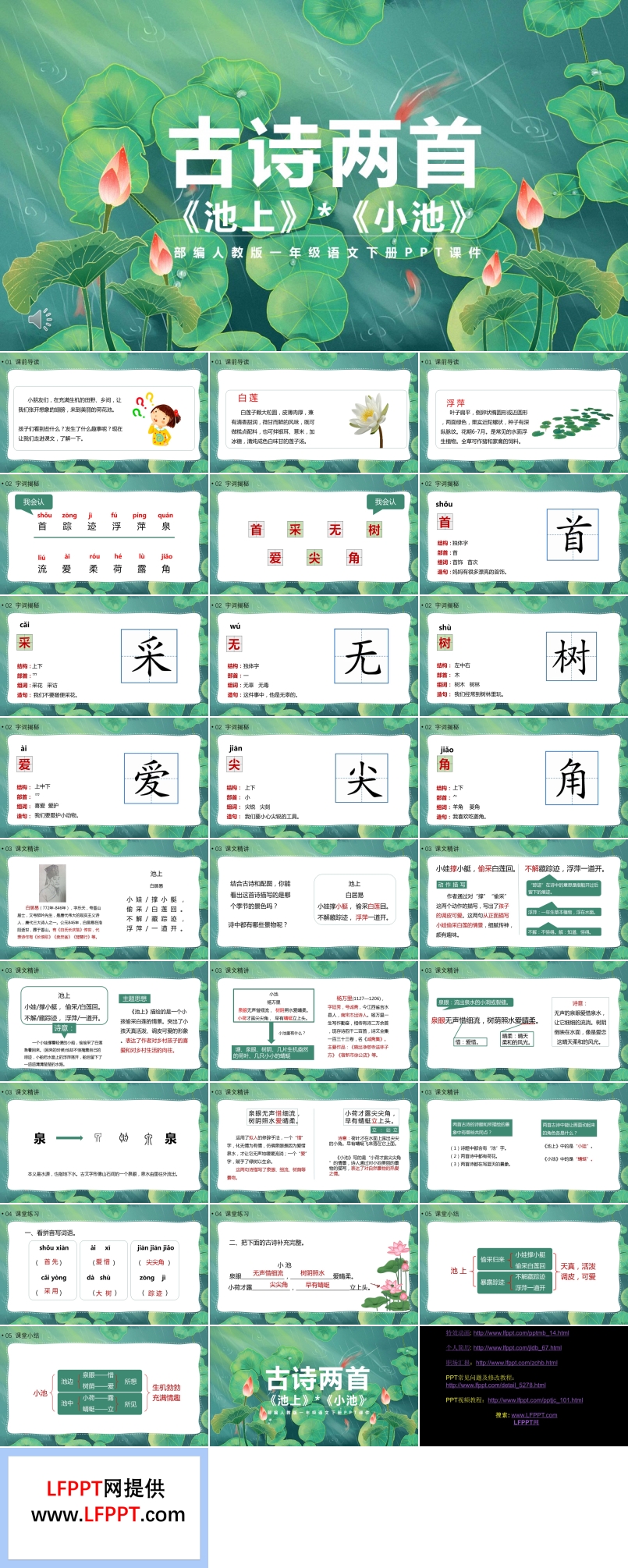Click the green arrow after 泉 character
This screenshot has height=1568, width=628.
click(x=69, y=1137)
